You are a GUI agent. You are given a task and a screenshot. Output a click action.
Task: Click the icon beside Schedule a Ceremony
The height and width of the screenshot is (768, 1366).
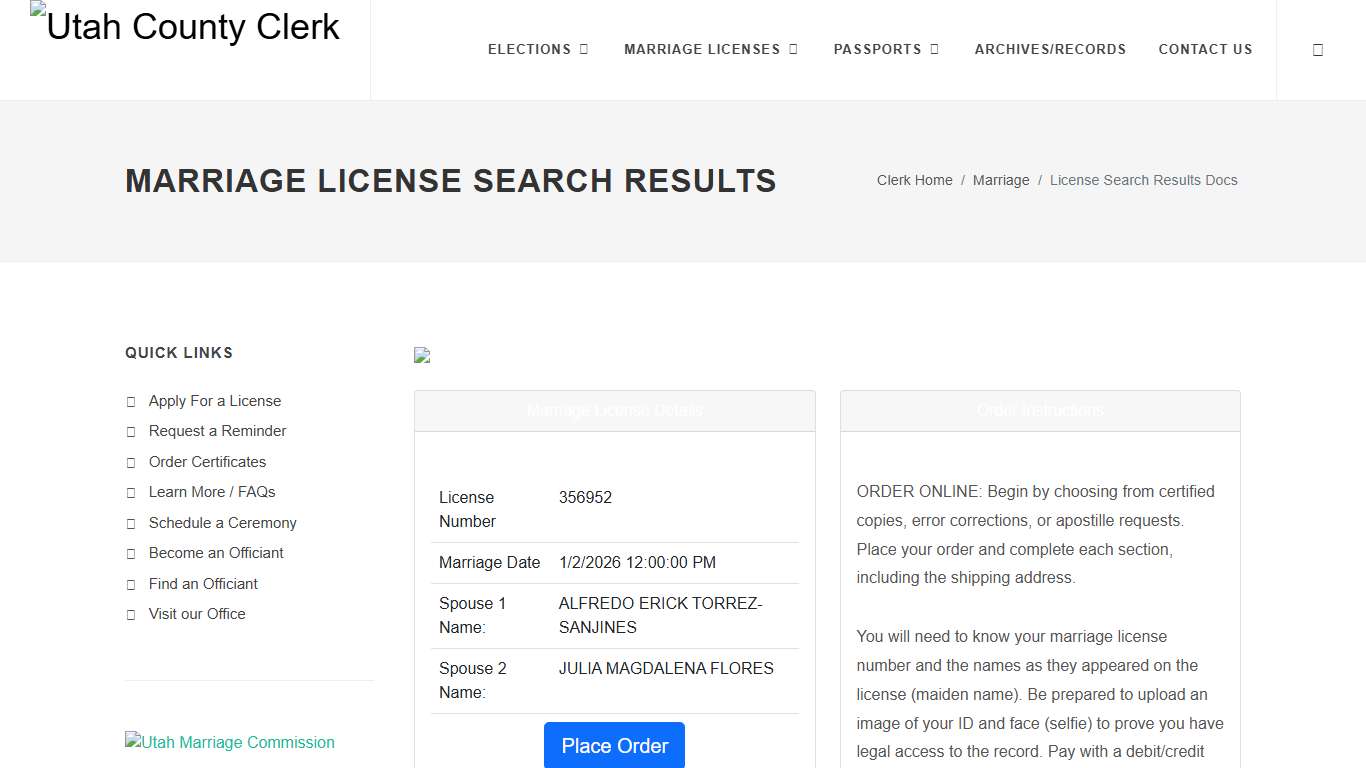[x=131, y=523]
